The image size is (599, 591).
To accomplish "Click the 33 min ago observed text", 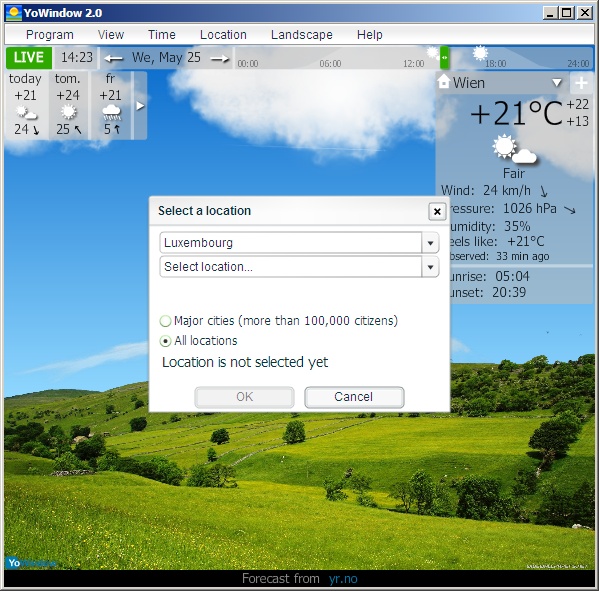I will click(523, 256).
